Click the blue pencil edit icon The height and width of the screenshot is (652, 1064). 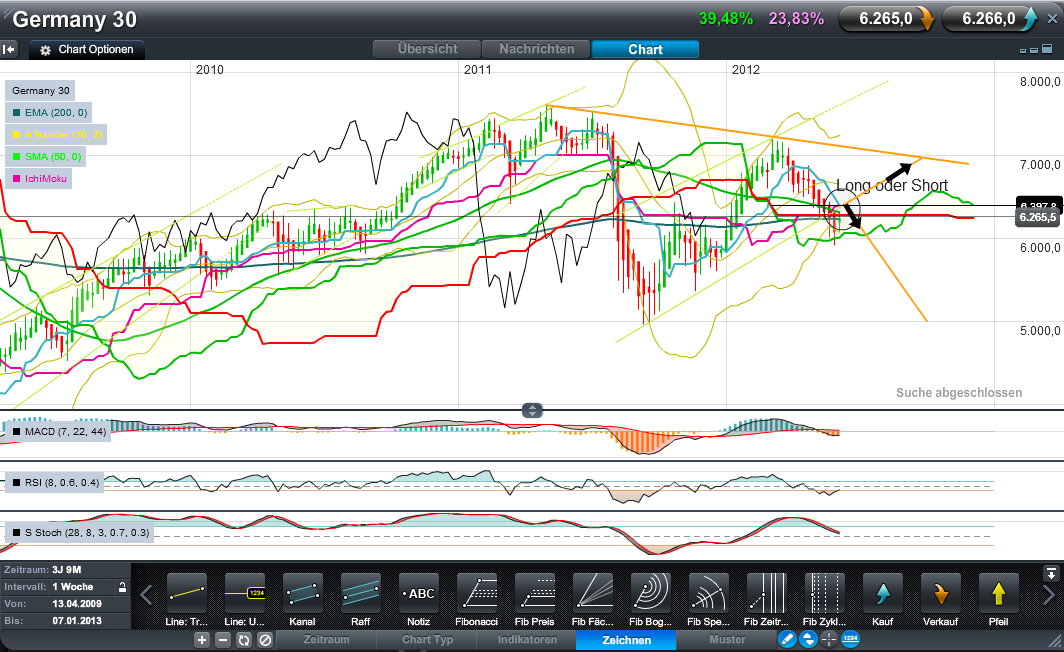[787, 638]
